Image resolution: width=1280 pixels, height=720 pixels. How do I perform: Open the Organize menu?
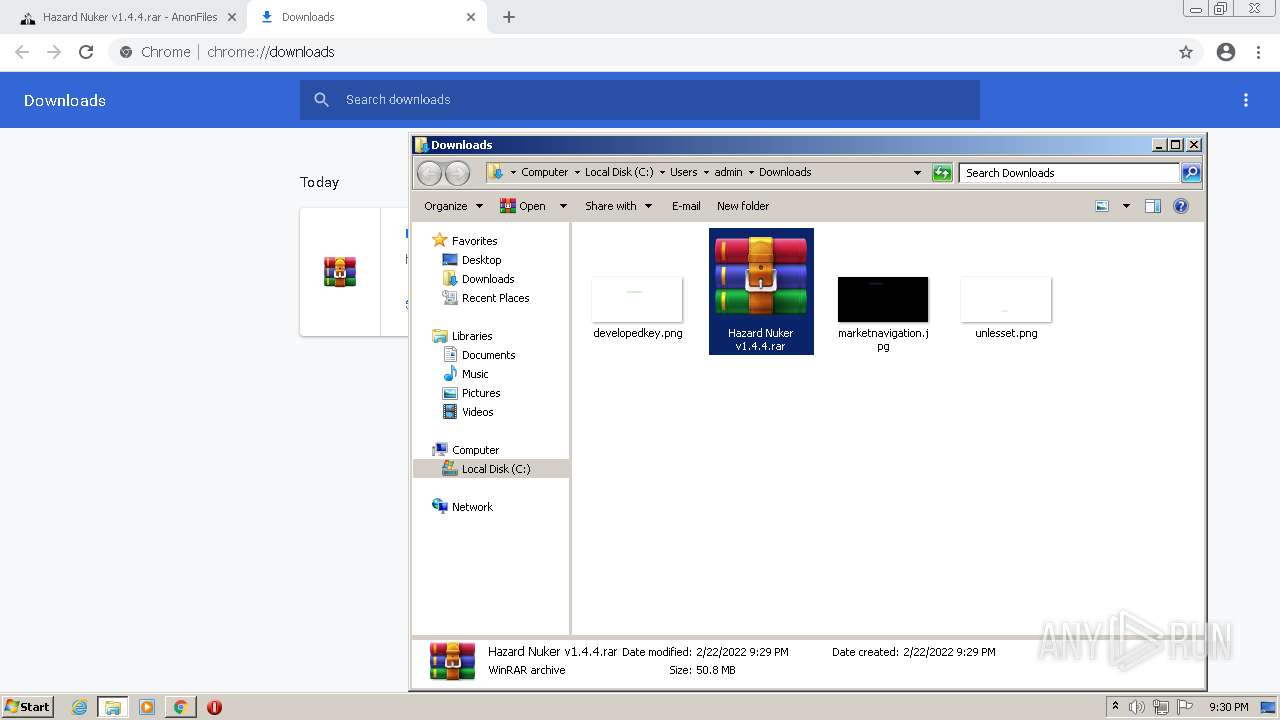454,206
